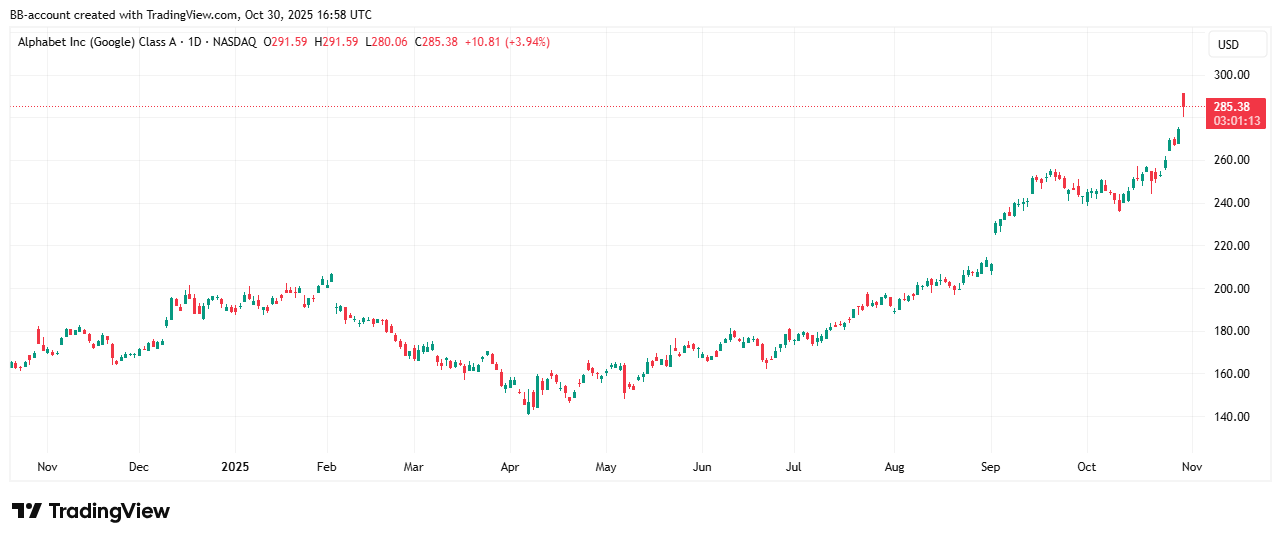
Task: Click the 220.00 price axis label
Action: click(x=1230, y=245)
